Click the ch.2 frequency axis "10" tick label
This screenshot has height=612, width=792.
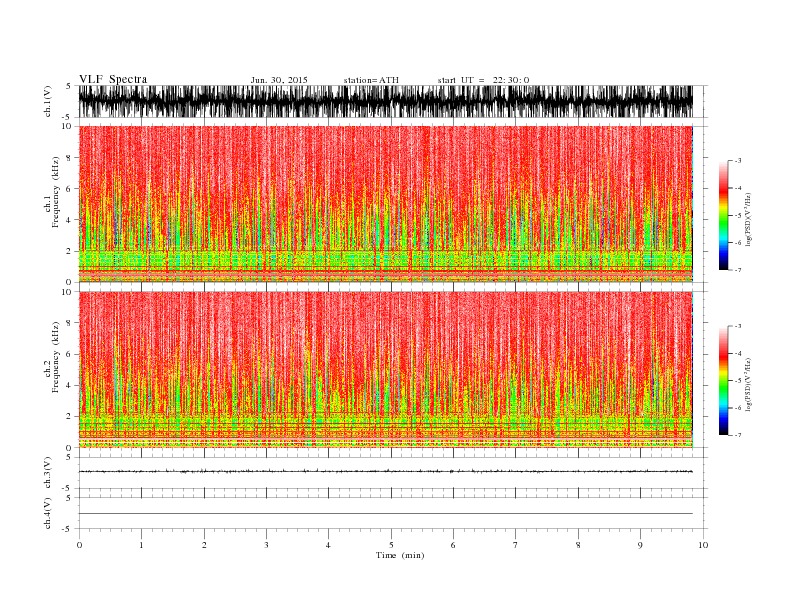click(x=67, y=292)
